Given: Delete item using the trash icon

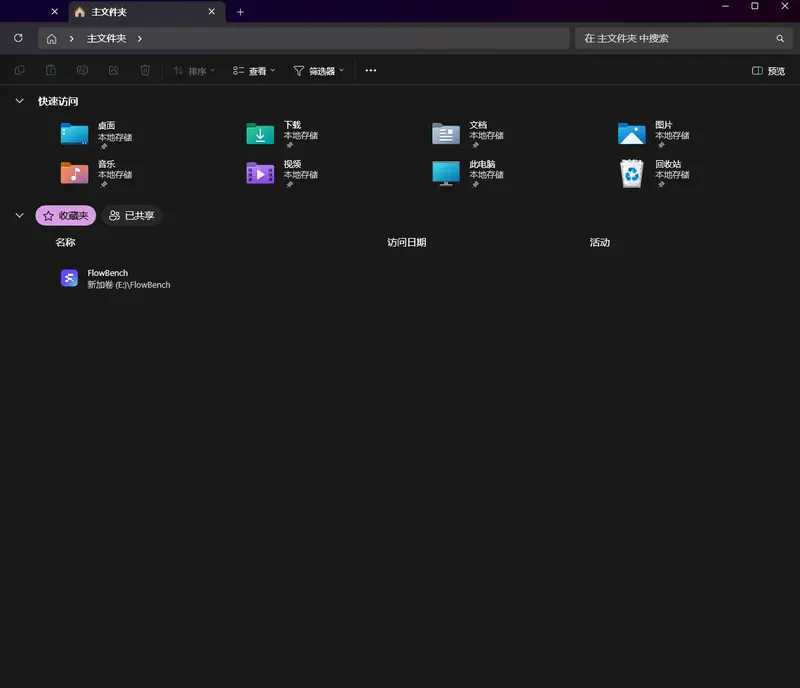Looking at the screenshot, I should click(145, 70).
